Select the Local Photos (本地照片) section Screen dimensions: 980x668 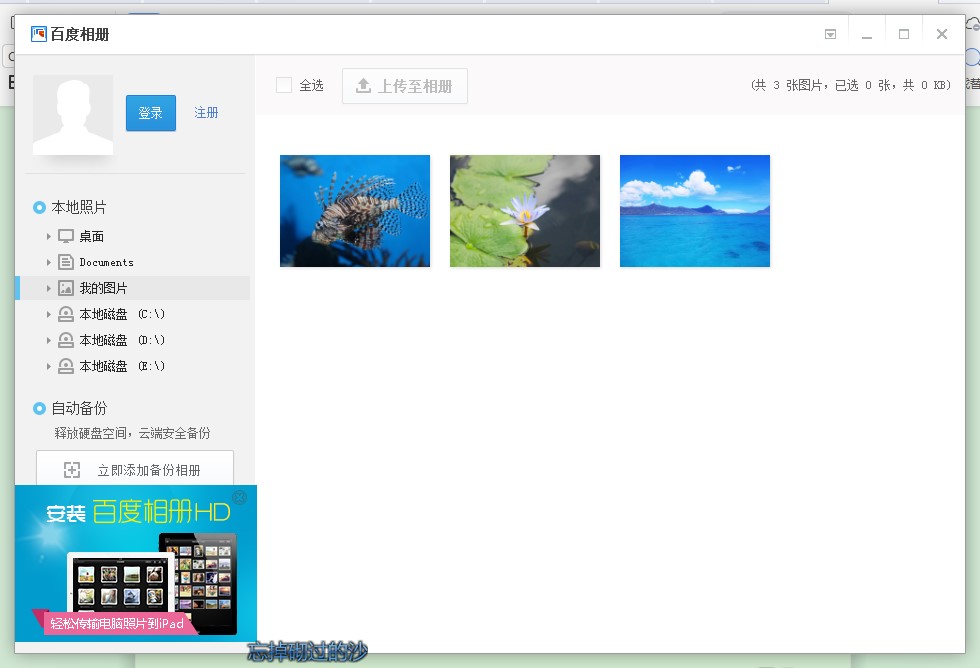[78, 207]
